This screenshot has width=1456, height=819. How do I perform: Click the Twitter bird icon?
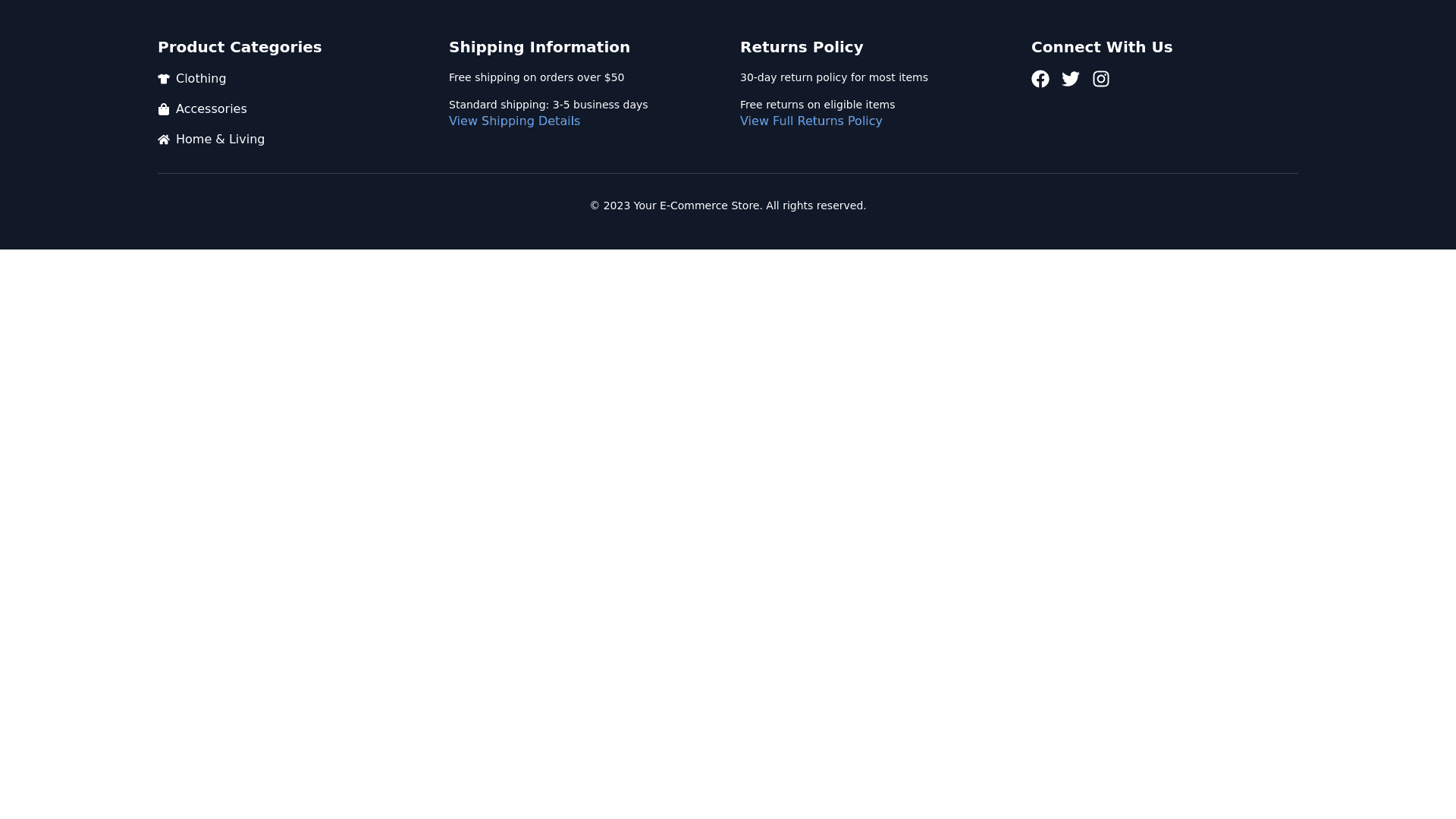[1070, 79]
